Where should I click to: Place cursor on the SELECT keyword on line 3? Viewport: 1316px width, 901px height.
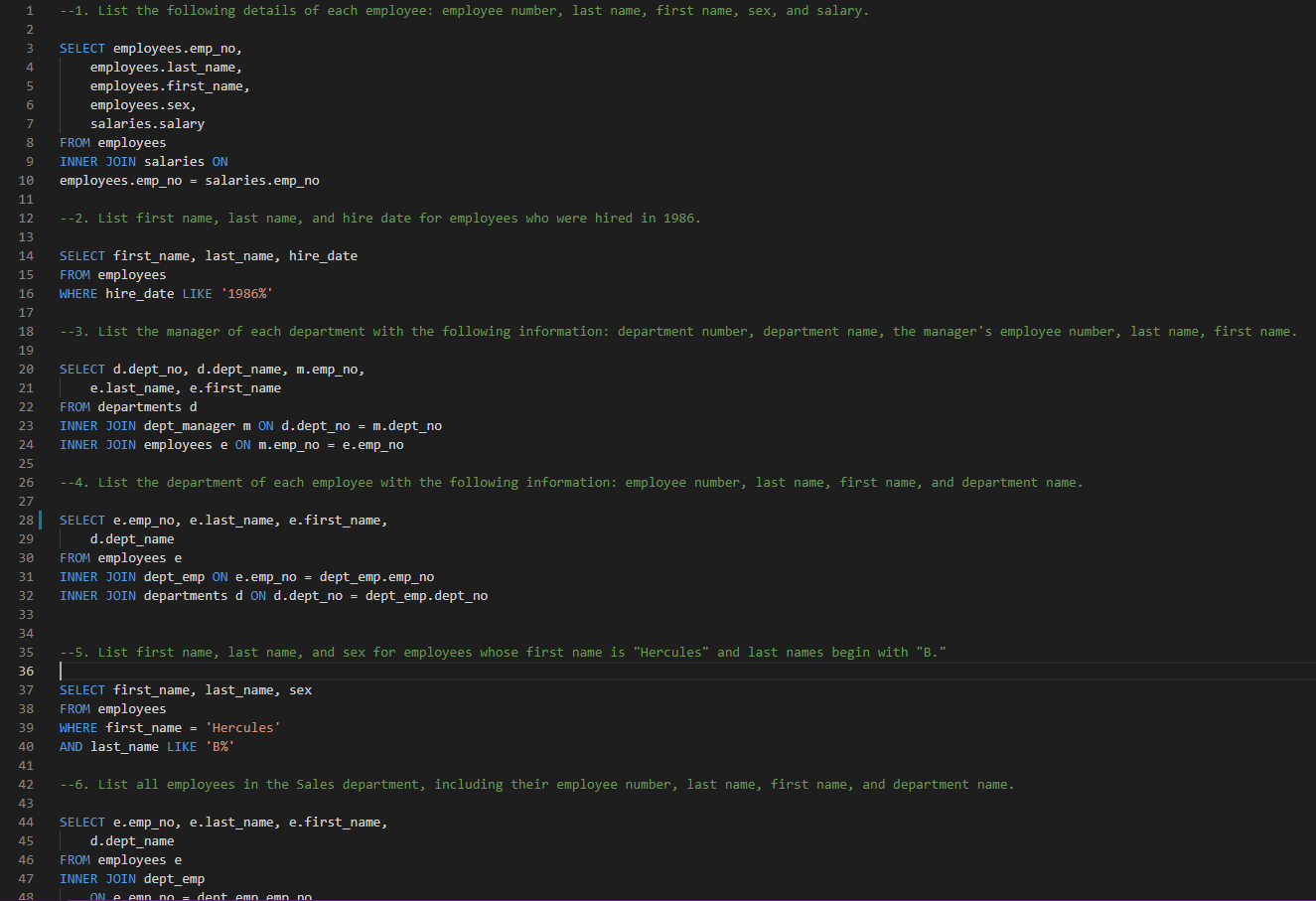(x=81, y=48)
